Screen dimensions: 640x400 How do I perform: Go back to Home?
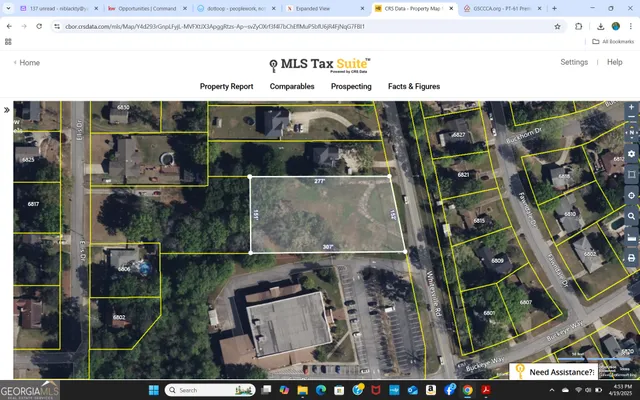pyautogui.click(x=28, y=63)
